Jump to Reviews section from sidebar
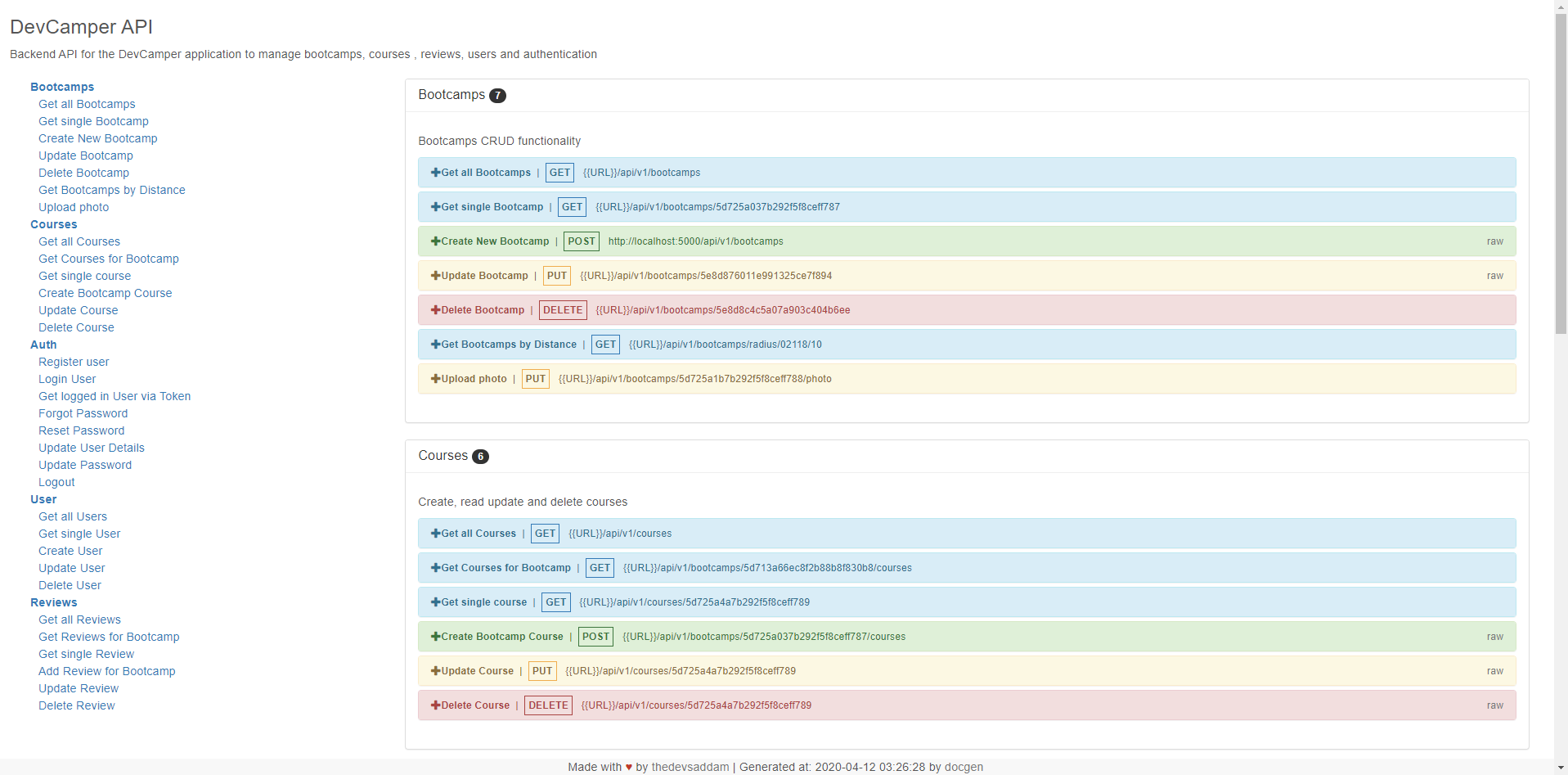The height and width of the screenshot is (775, 1568). click(x=54, y=602)
